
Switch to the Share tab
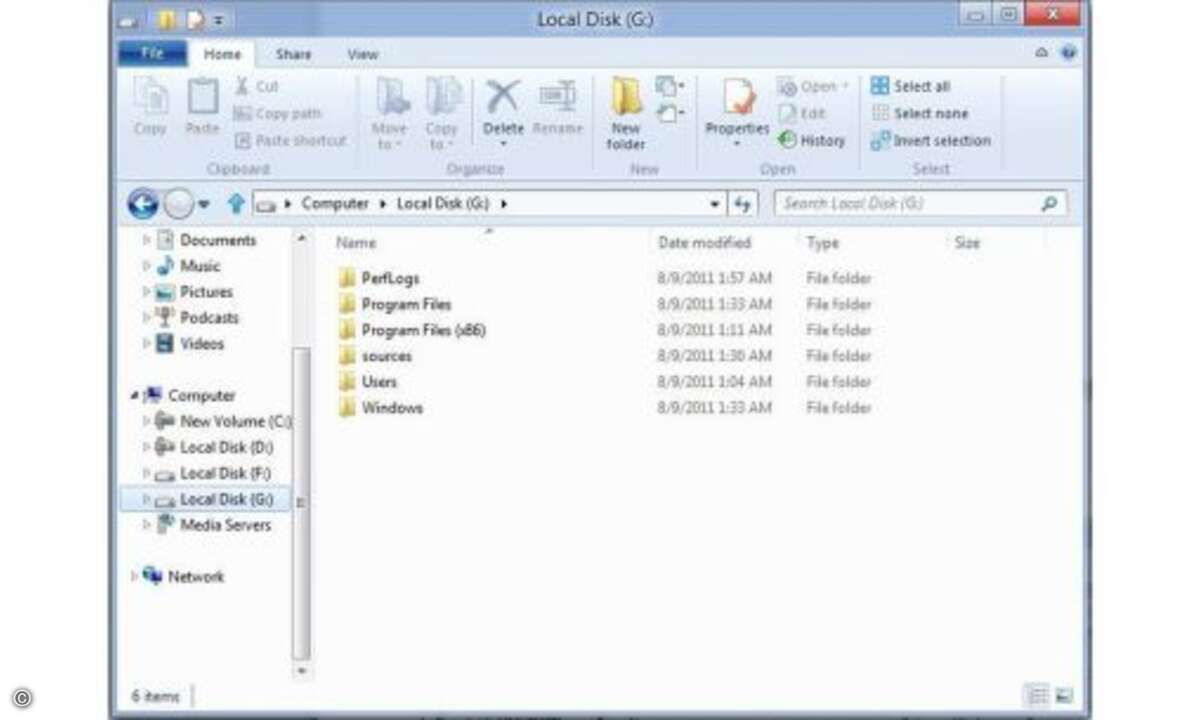click(x=293, y=54)
